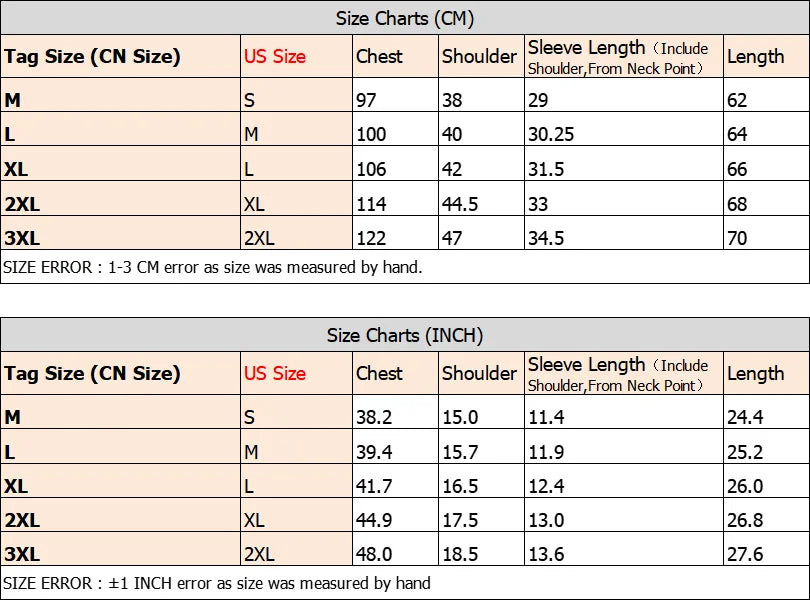This screenshot has height=600, width=810.
Task: Select the length value 66 cell
Action: pyautogui.click(x=737, y=169)
